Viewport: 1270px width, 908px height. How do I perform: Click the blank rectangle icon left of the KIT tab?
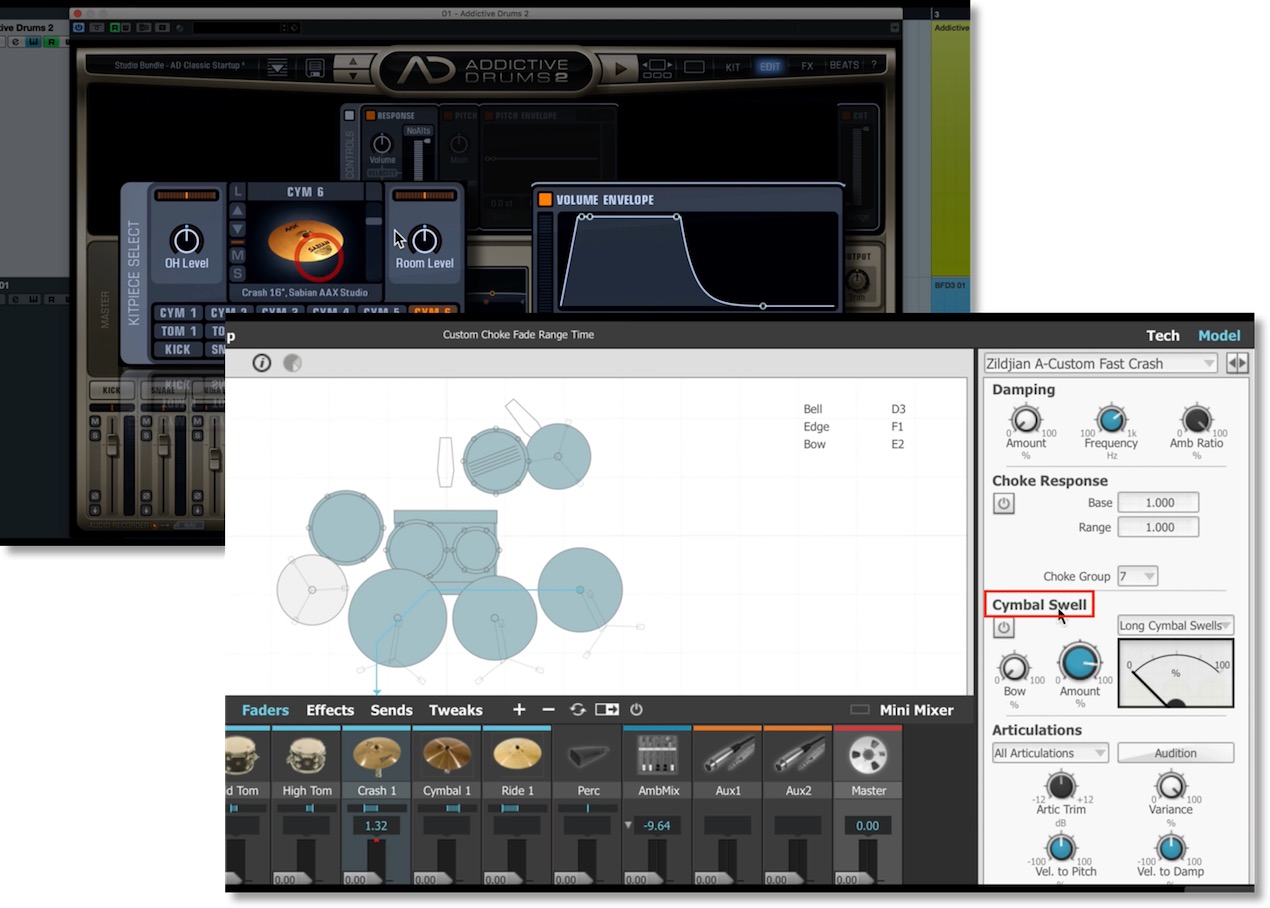tap(694, 67)
